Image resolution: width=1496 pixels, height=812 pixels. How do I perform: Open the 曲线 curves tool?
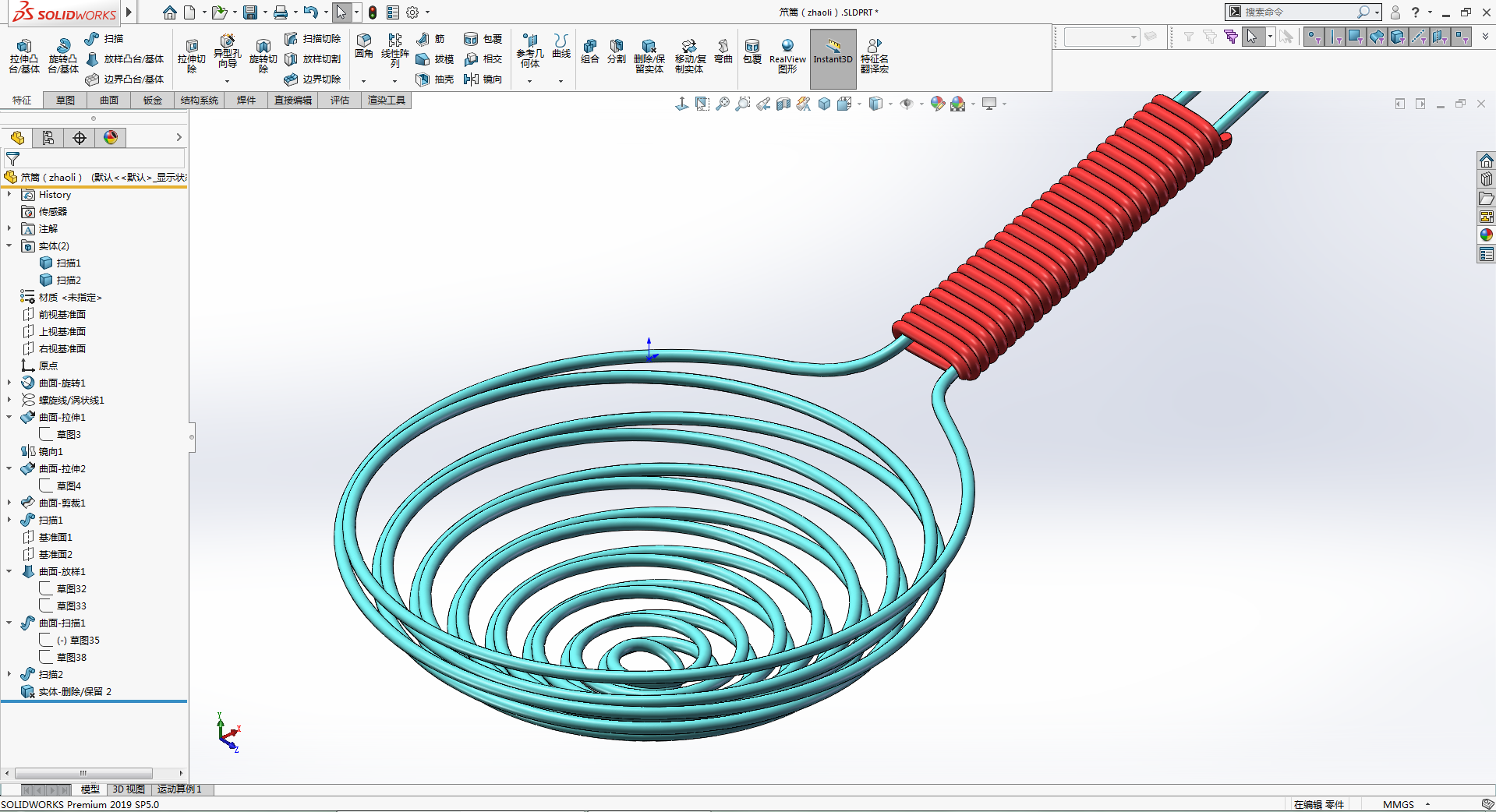click(561, 47)
